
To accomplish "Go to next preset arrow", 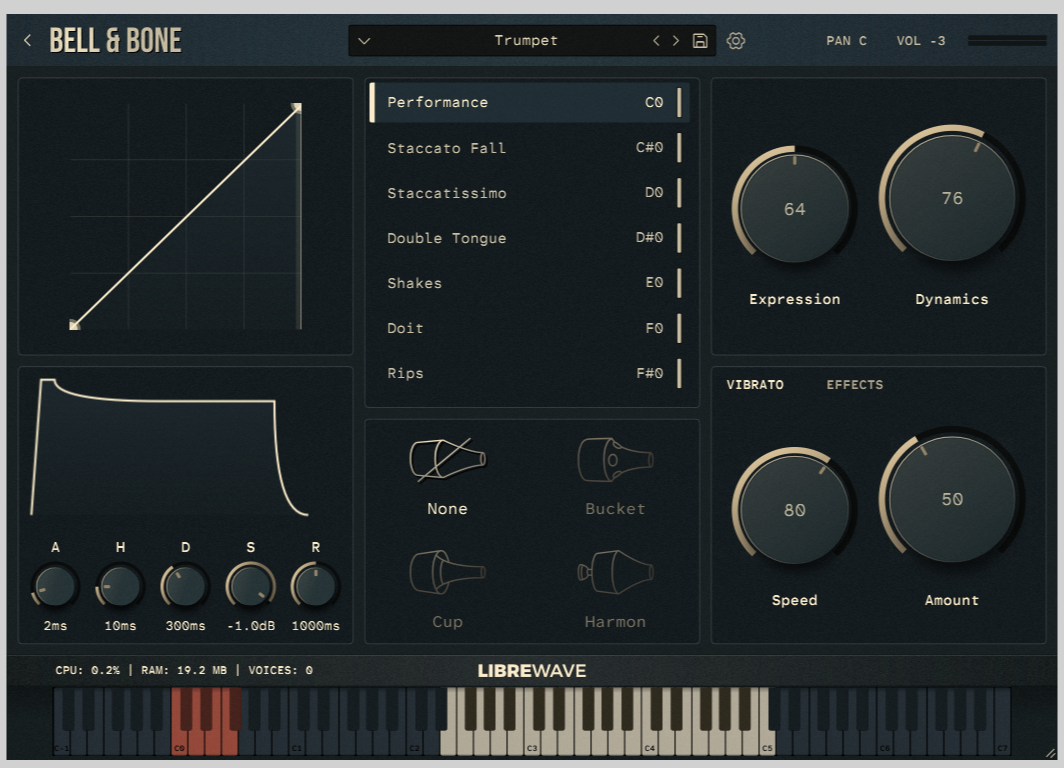I will click(x=676, y=41).
